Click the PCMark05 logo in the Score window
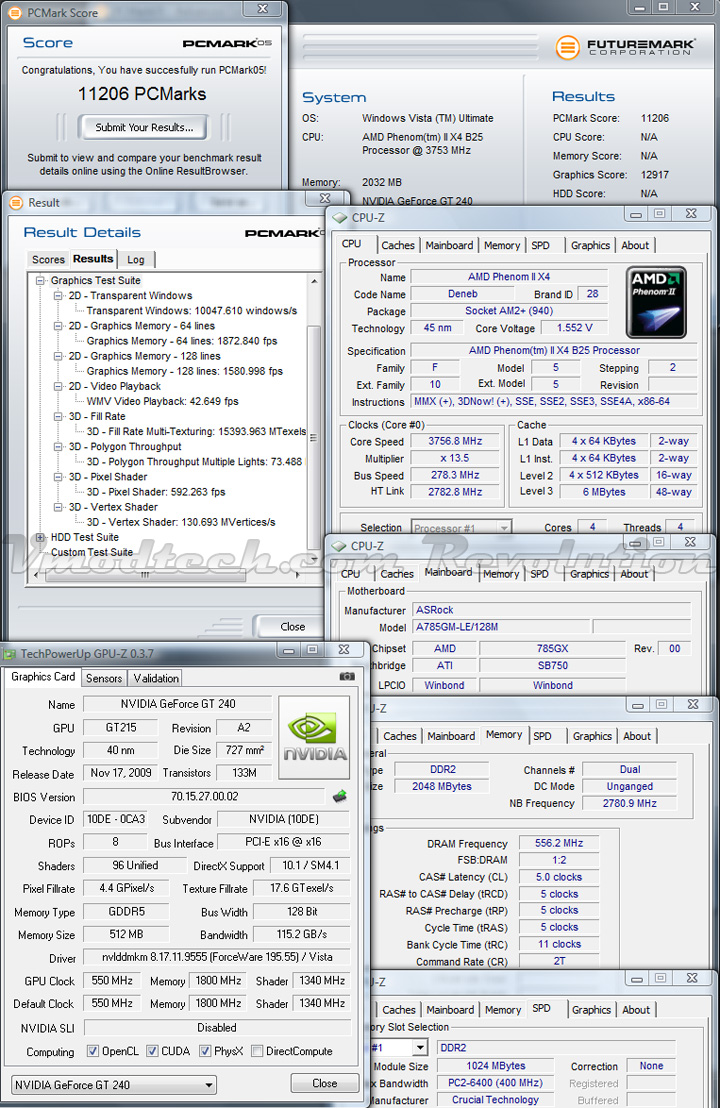The width and height of the screenshot is (720, 1108). point(227,43)
